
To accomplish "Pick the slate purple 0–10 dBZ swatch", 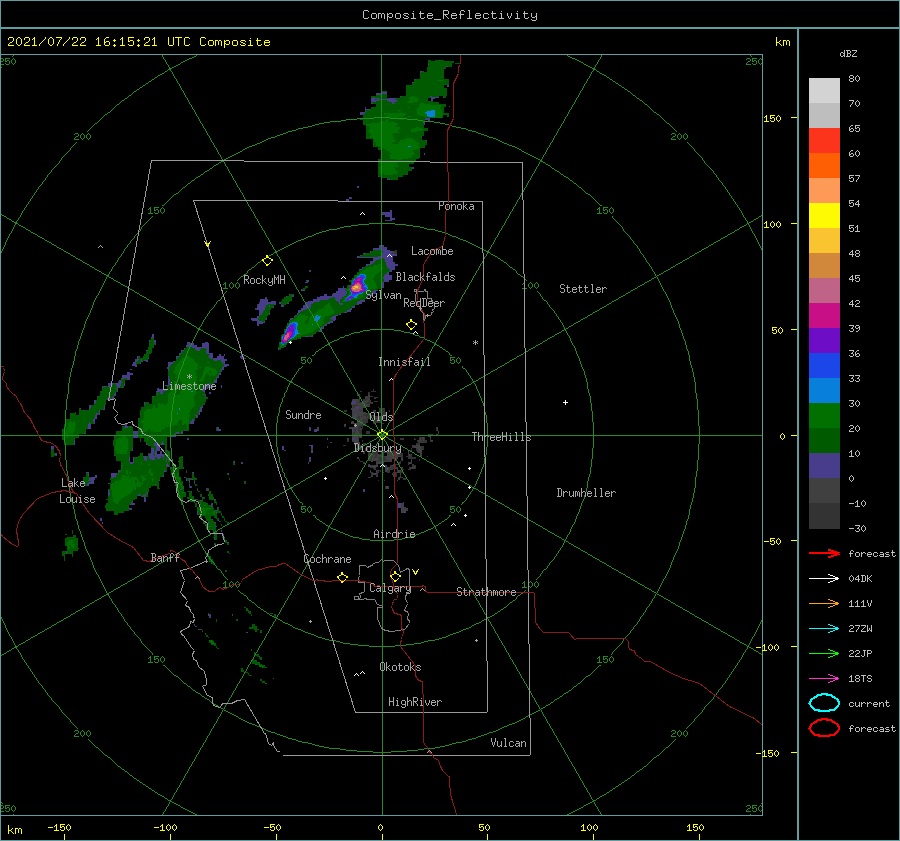I will pos(824,465).
